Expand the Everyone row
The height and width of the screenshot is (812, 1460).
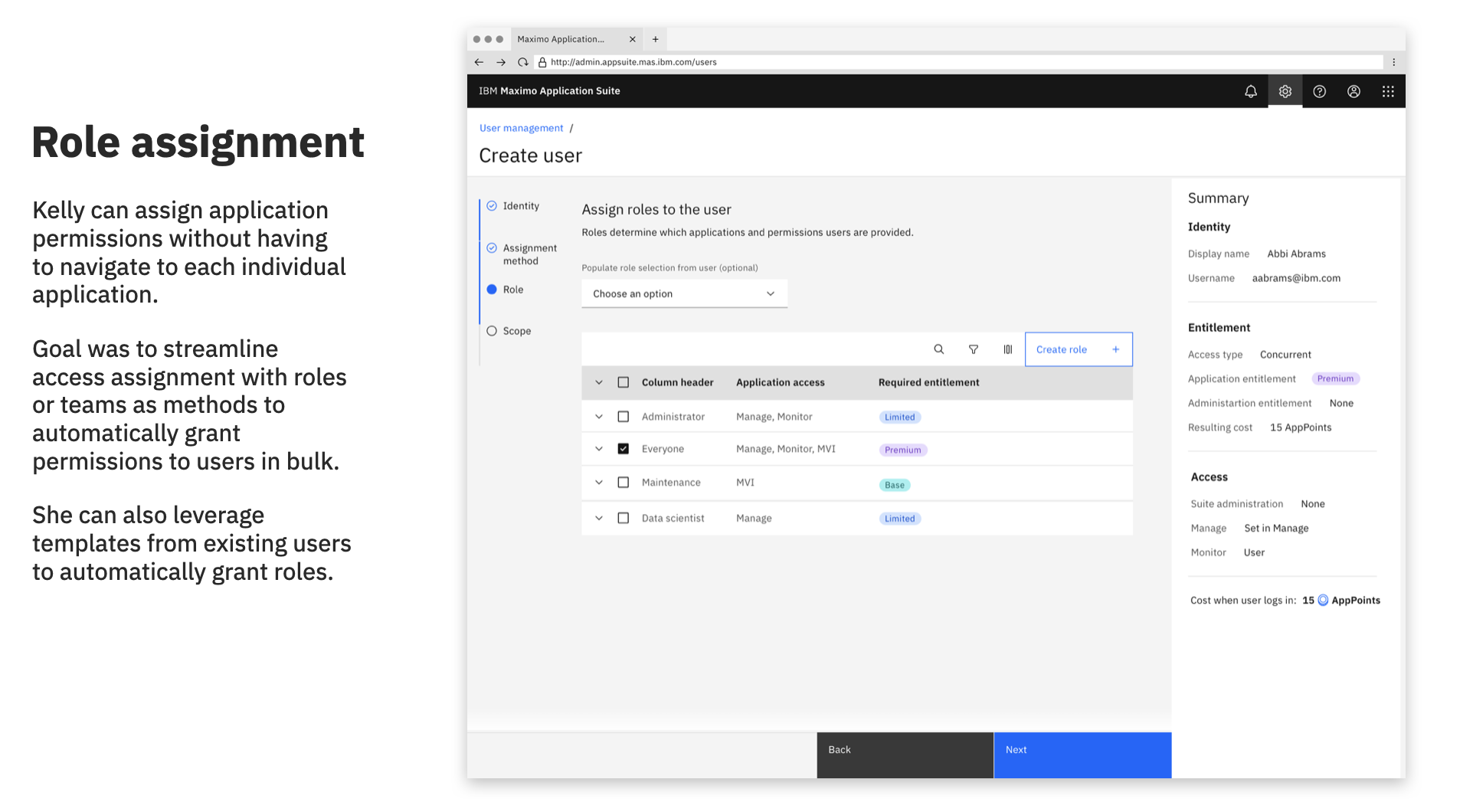pos(598,449)
